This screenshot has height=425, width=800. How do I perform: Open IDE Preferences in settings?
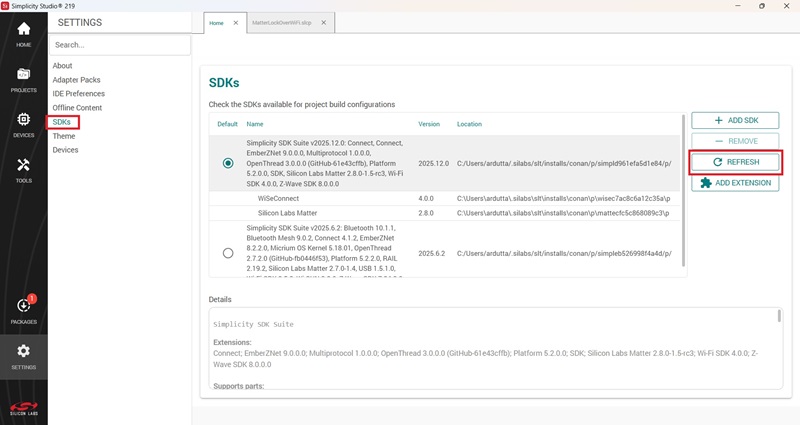pos(78,94)
